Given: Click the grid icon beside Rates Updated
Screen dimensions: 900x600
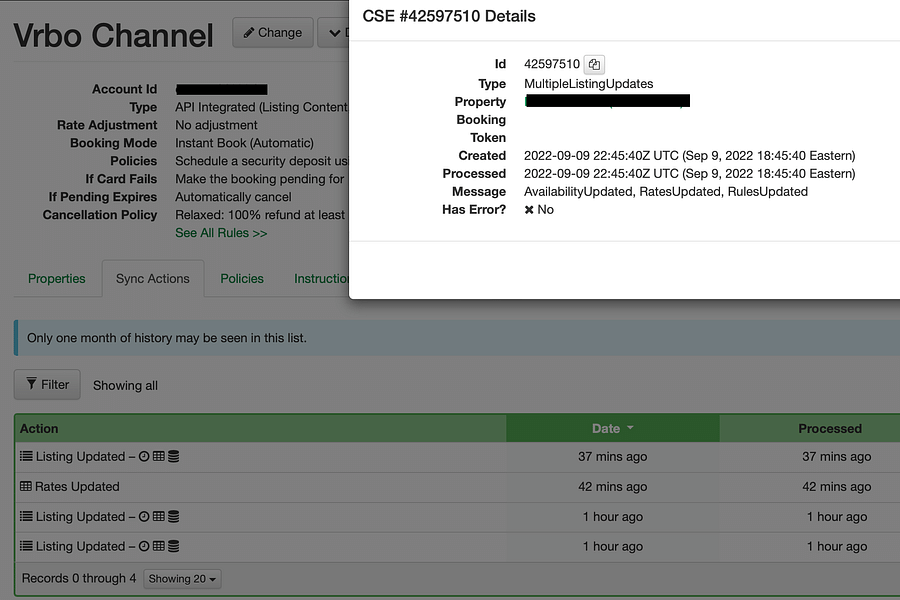Looking at the screenshot, I should (x=26, y=487).
